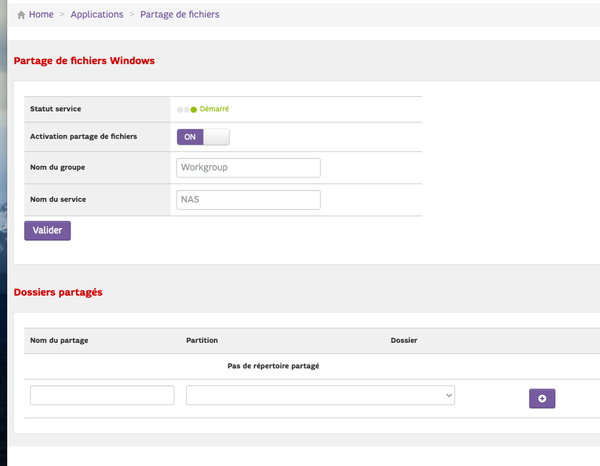Screen dimensions: 600x466
Task: Click the house icon in breadcrumb
Action: tap(21, 15)
